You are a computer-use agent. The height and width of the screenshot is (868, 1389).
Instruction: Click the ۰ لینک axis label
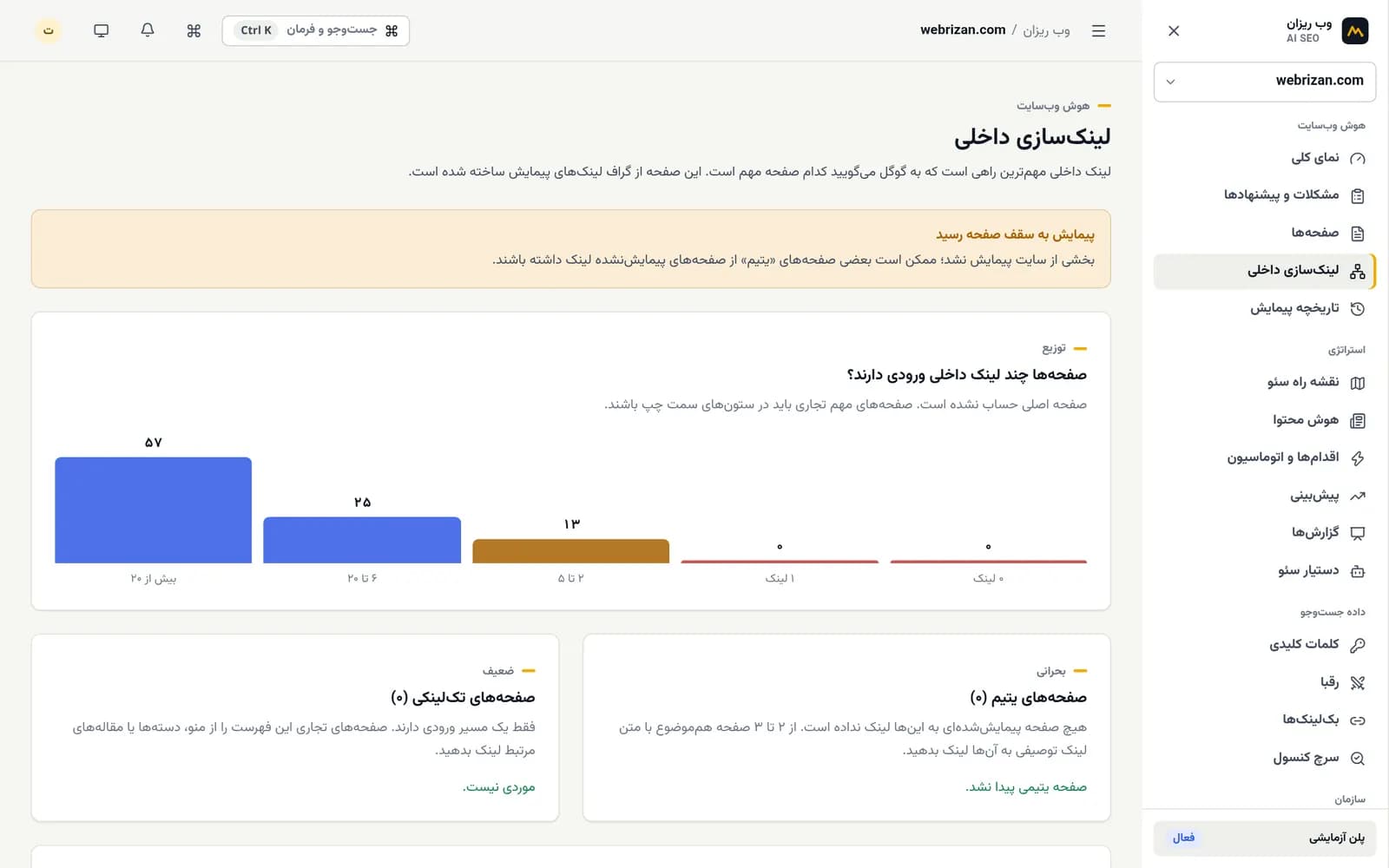[x=988, y=578]
